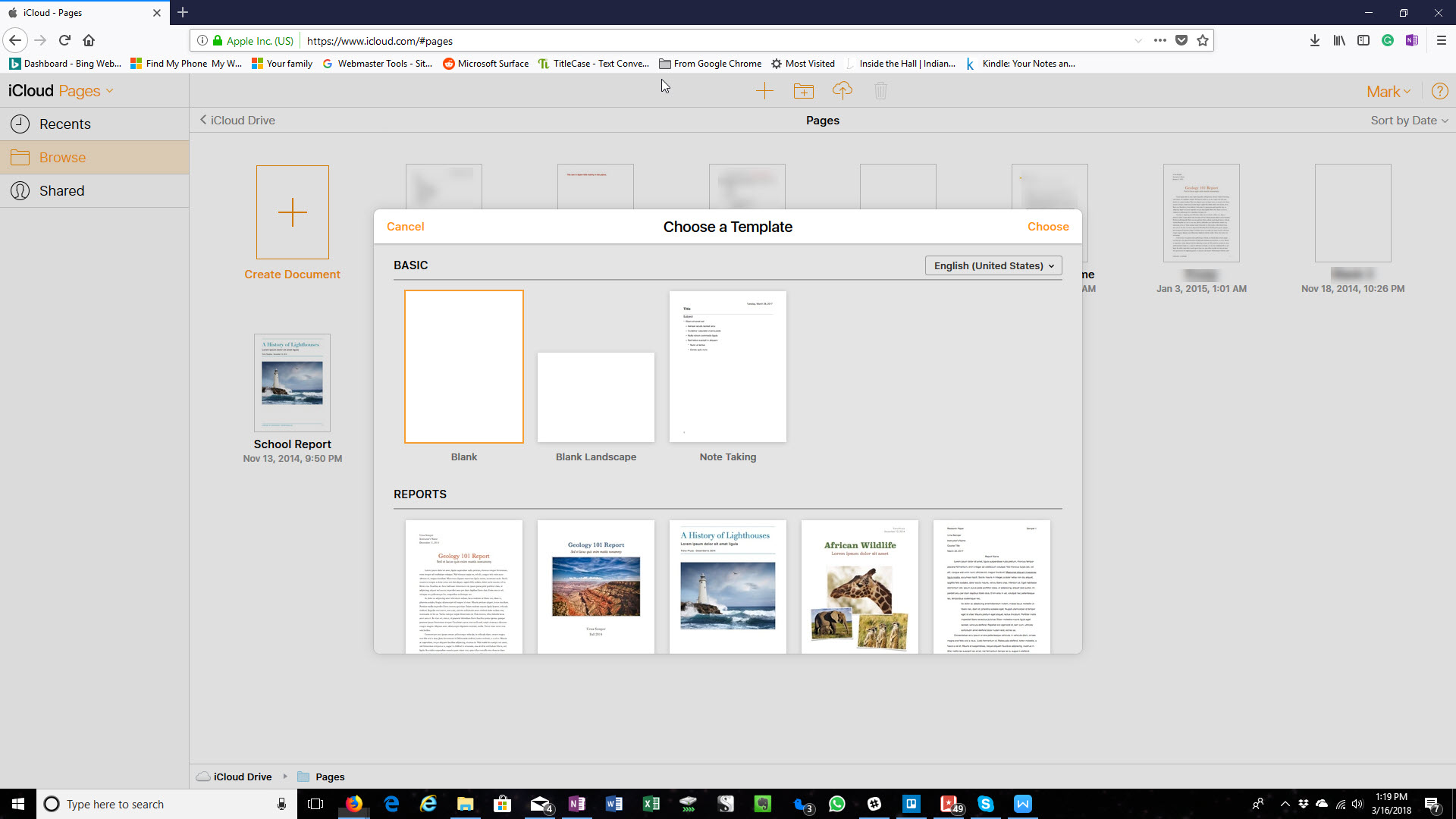The width and height of the screenshot is (1456, 819).
Task: Open the Sort by Date dropdown
Action: coord(1408,120)
